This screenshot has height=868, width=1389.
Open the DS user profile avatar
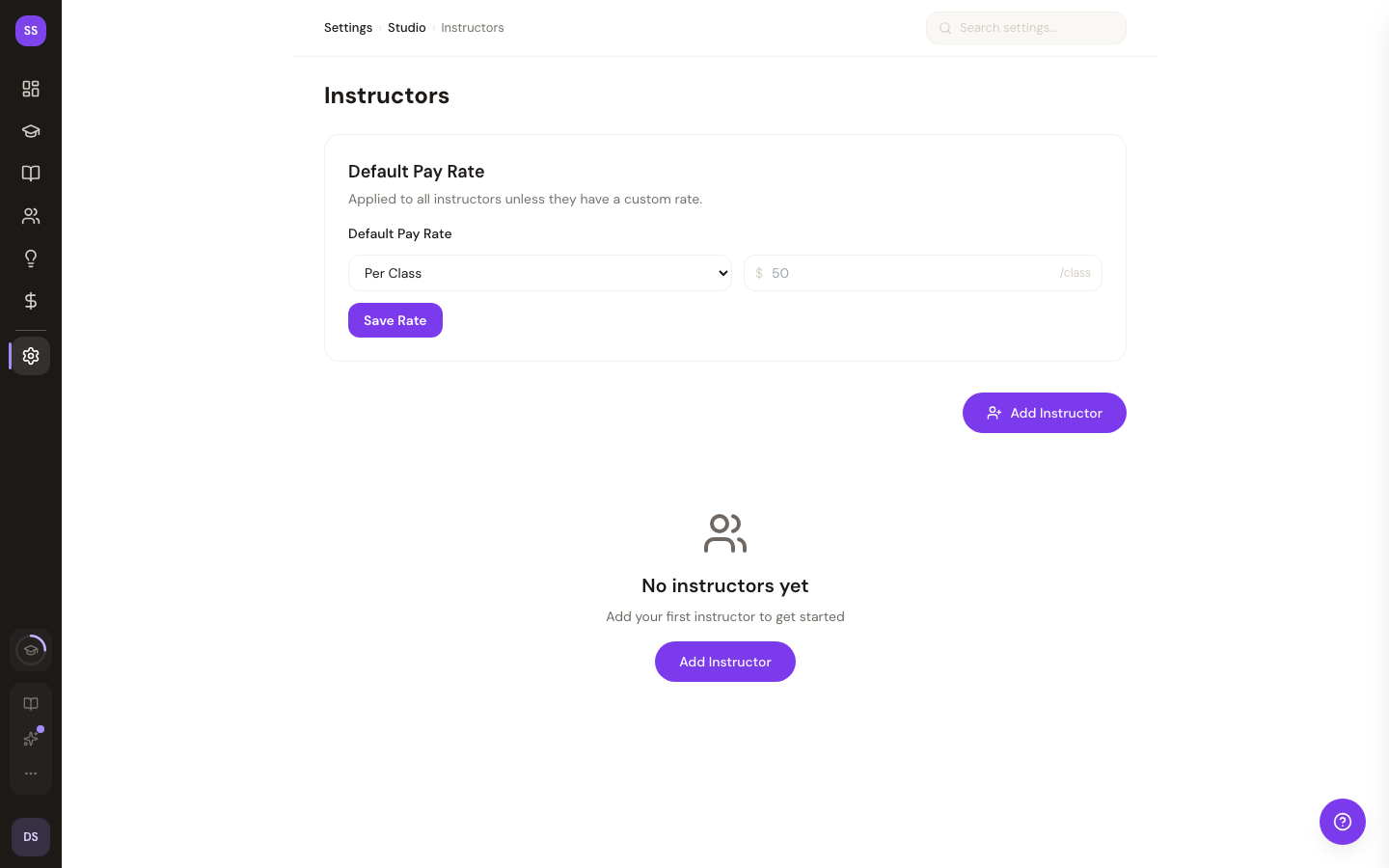(x=31, y=837)
